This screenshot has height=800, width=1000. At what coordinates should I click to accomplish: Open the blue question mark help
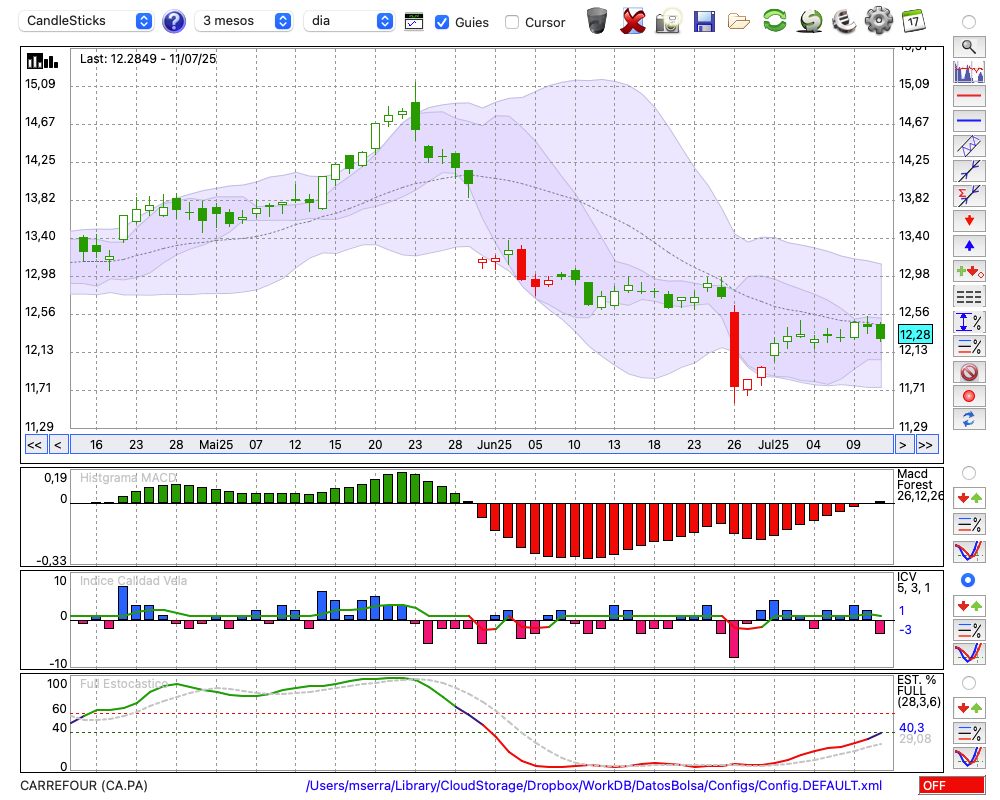click(173, 22)
